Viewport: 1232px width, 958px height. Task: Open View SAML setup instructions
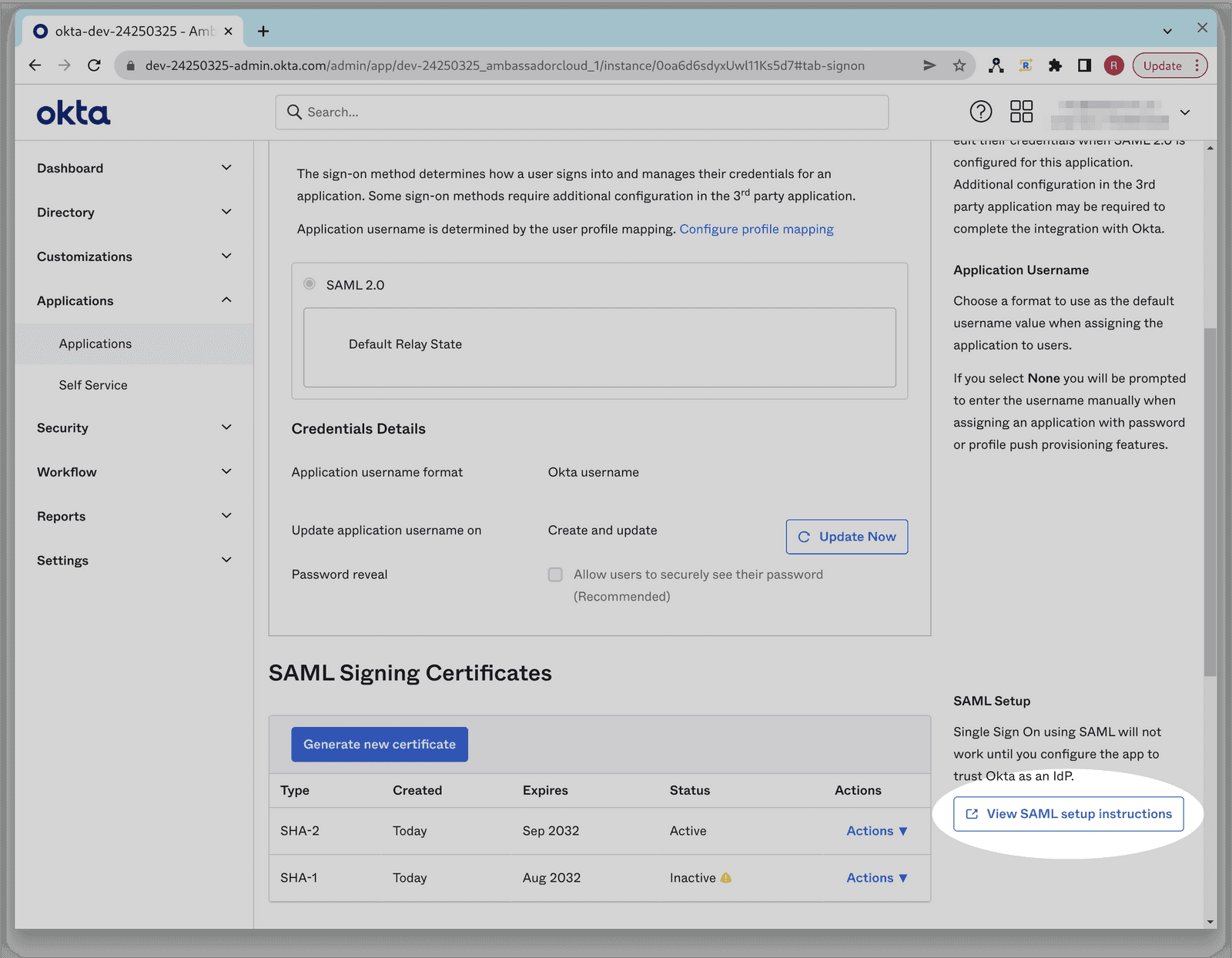[x=1069, y=814]
